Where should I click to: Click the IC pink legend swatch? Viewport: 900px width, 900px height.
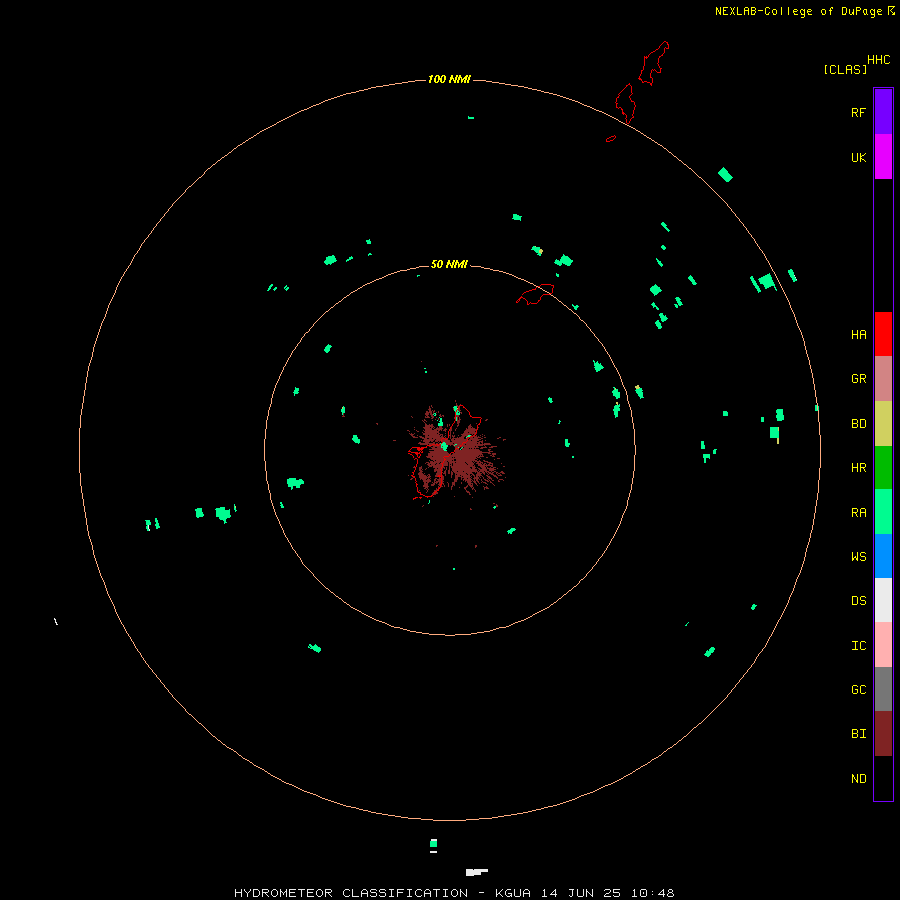[x=883, y=645]
